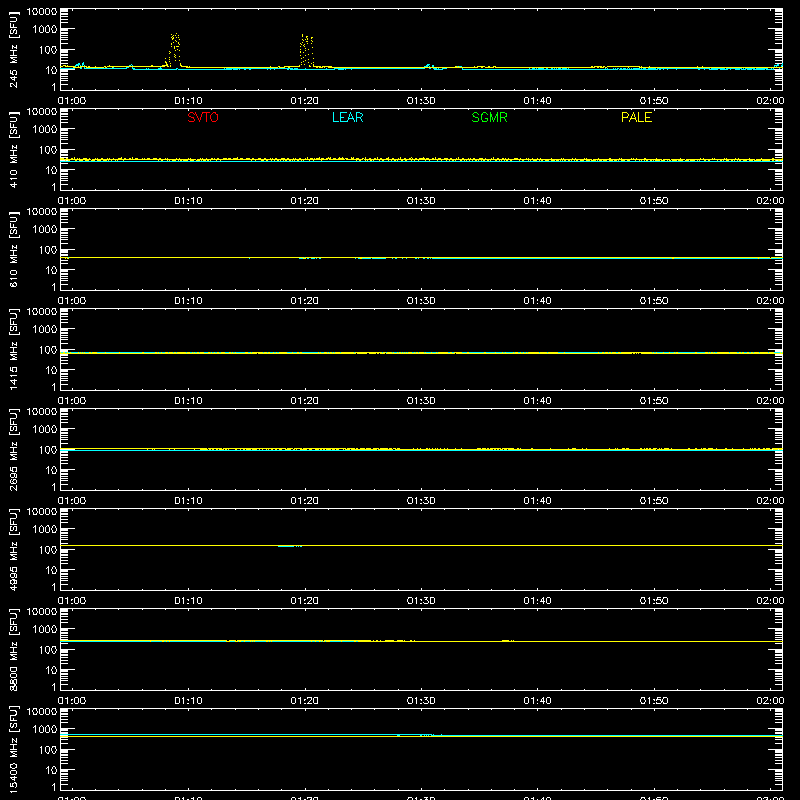Click the 10 y-axis label of the 1415 MHz panel

pos(51,370)
